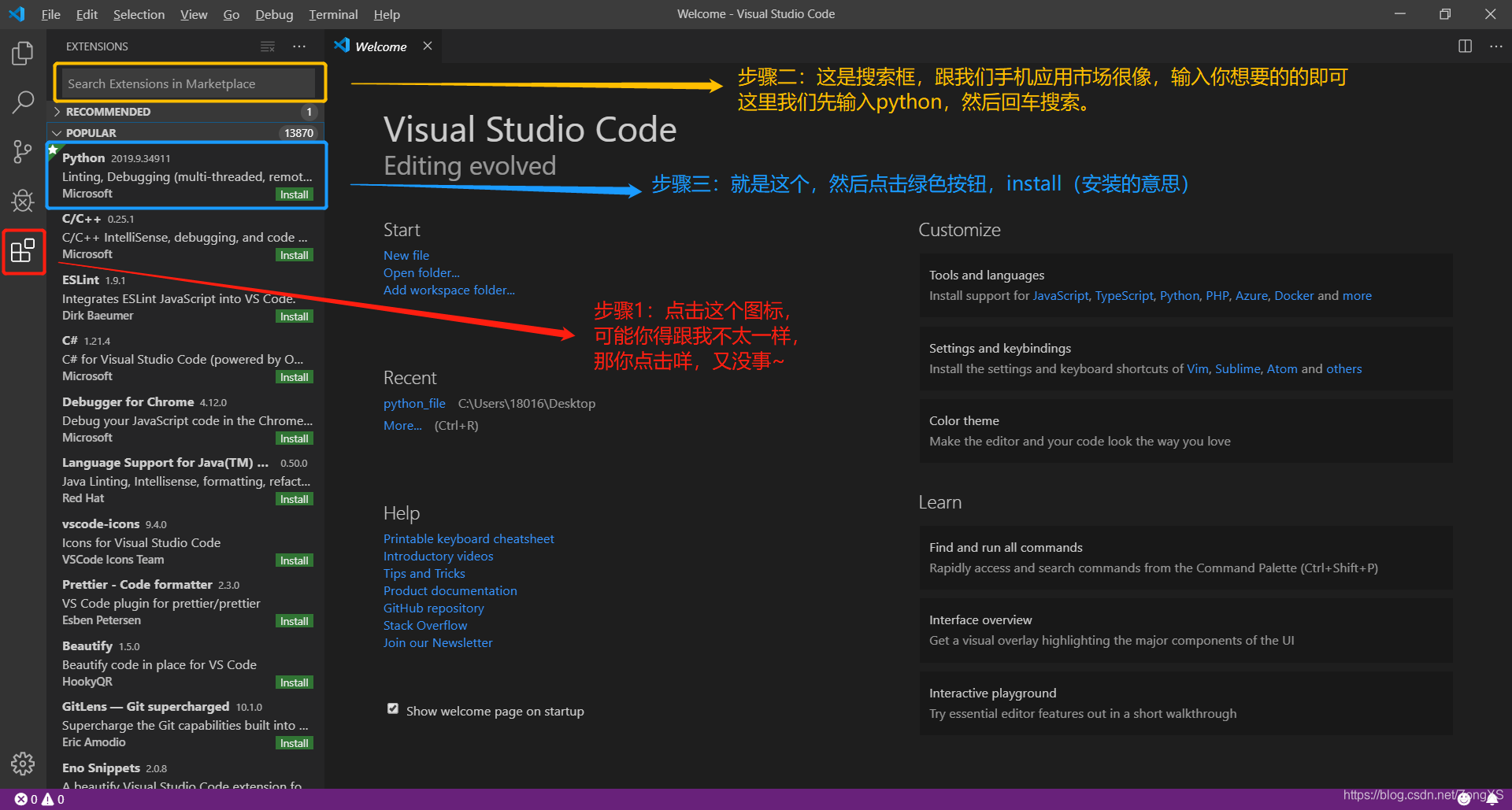Open recent python_file folder
Viewport: 1512px width, 810px height.
[x=414, y=403]
